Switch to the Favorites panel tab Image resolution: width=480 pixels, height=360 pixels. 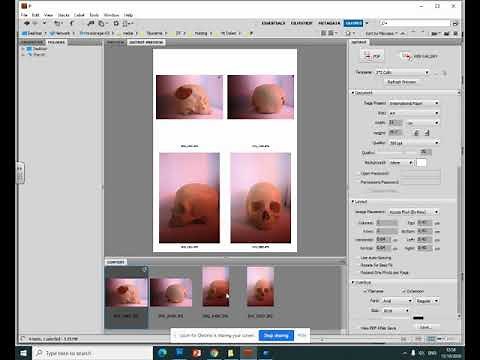(x=32, y=42)
